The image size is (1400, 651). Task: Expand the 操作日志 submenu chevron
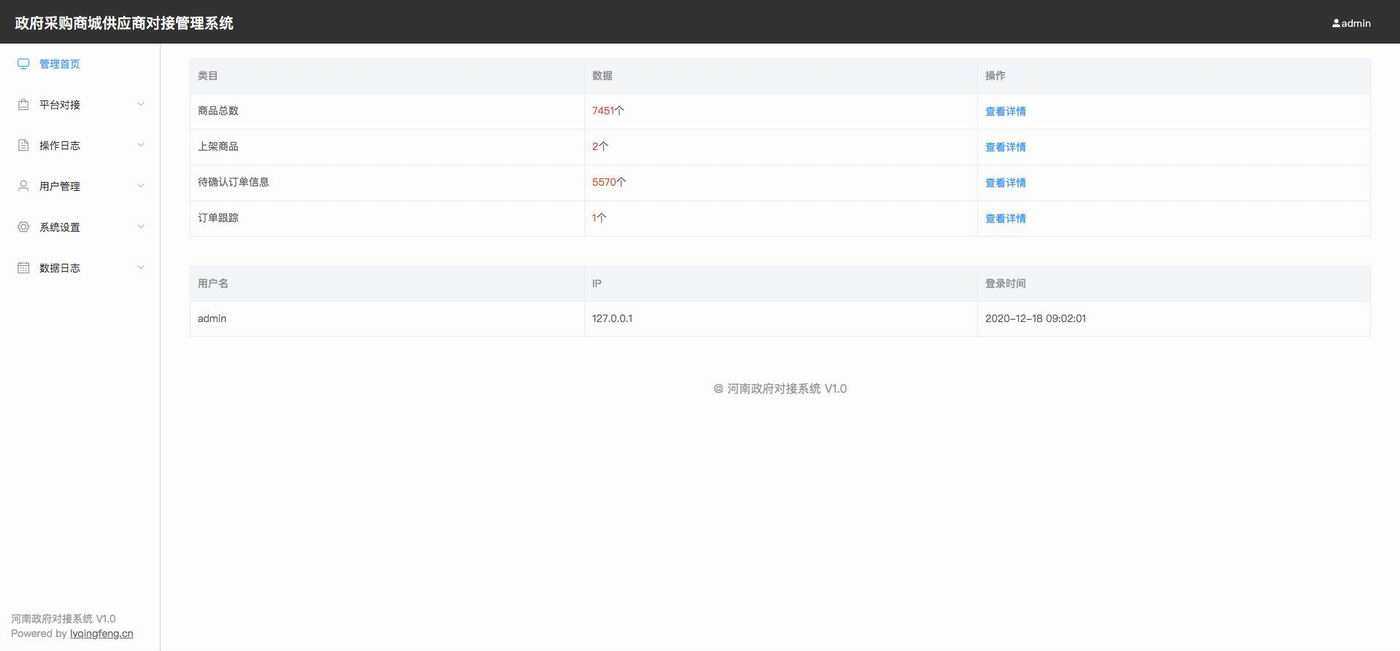point(140,145)
